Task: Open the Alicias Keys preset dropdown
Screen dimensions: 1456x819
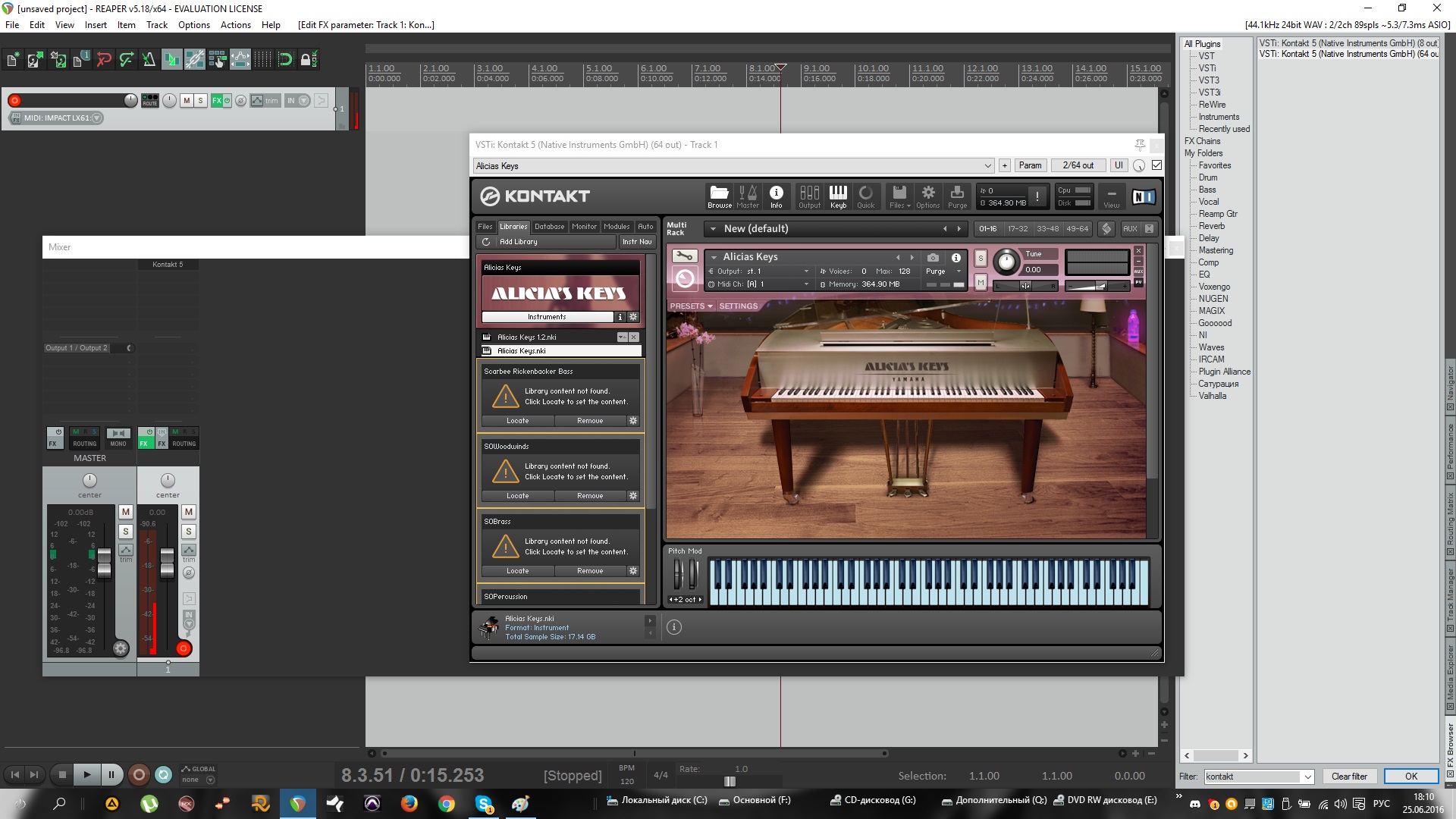Action: coord(987,166)
